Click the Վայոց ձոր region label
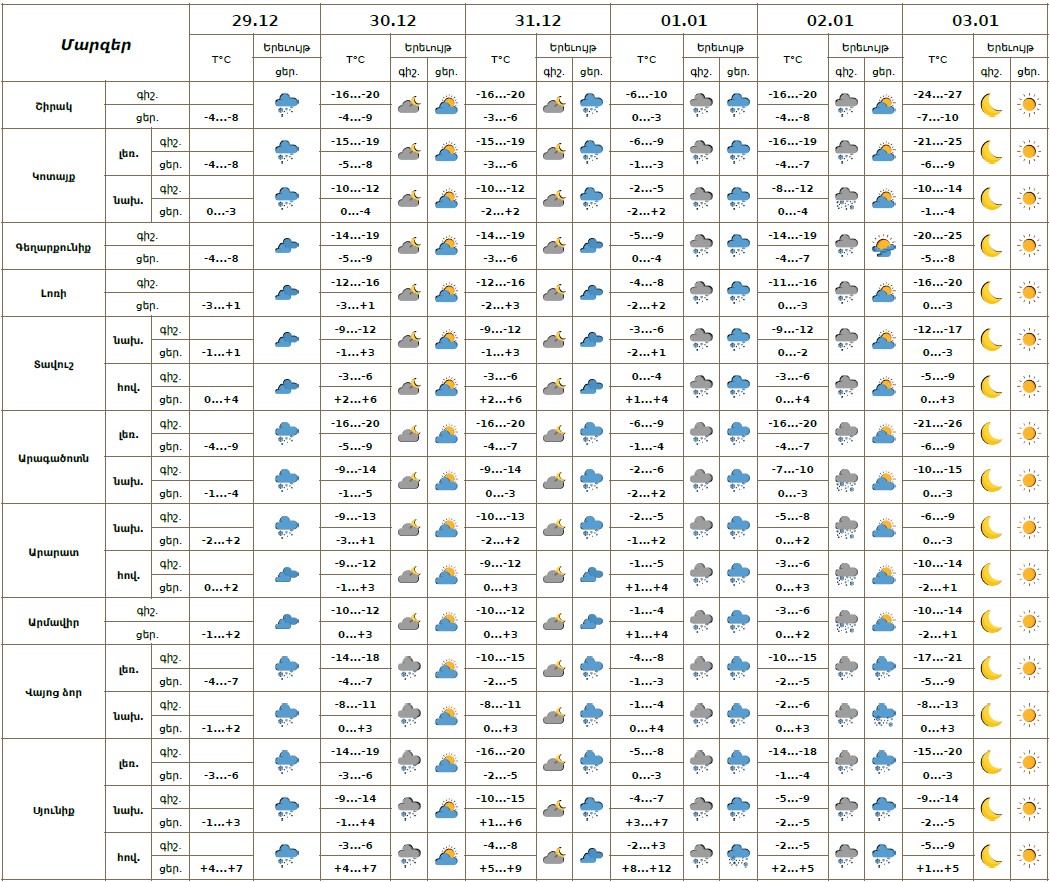Image resolution: width=1050 pixels, height=882 pixels. 54,692
